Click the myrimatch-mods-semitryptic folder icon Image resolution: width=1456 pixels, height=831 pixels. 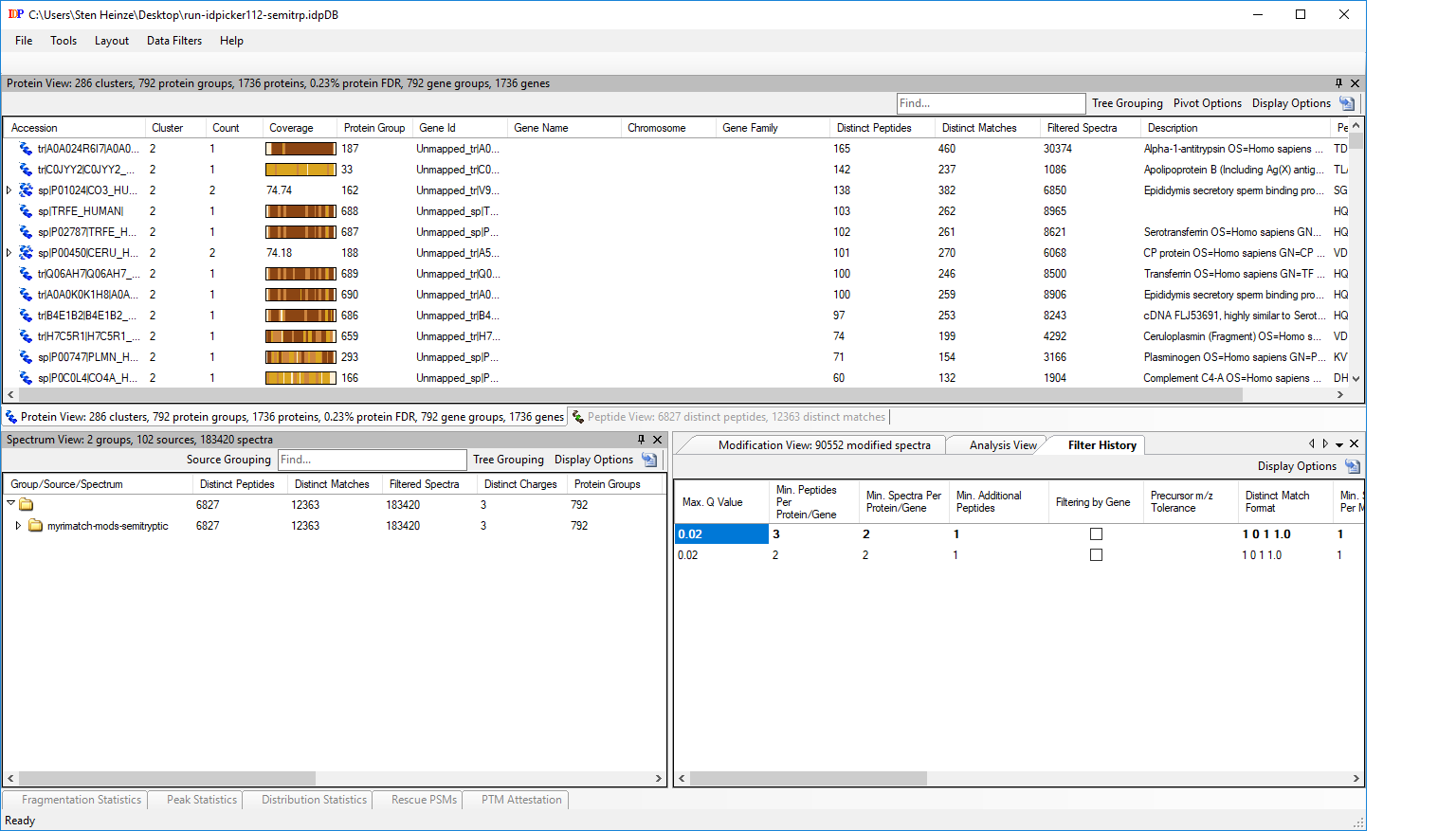click(35, 526)
